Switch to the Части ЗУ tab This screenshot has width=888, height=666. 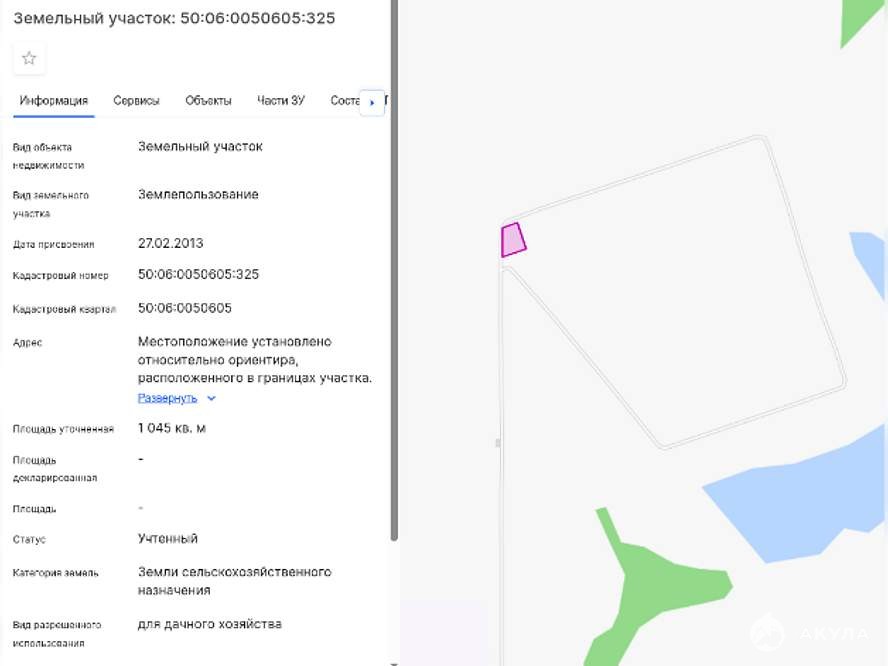(280, 101)
